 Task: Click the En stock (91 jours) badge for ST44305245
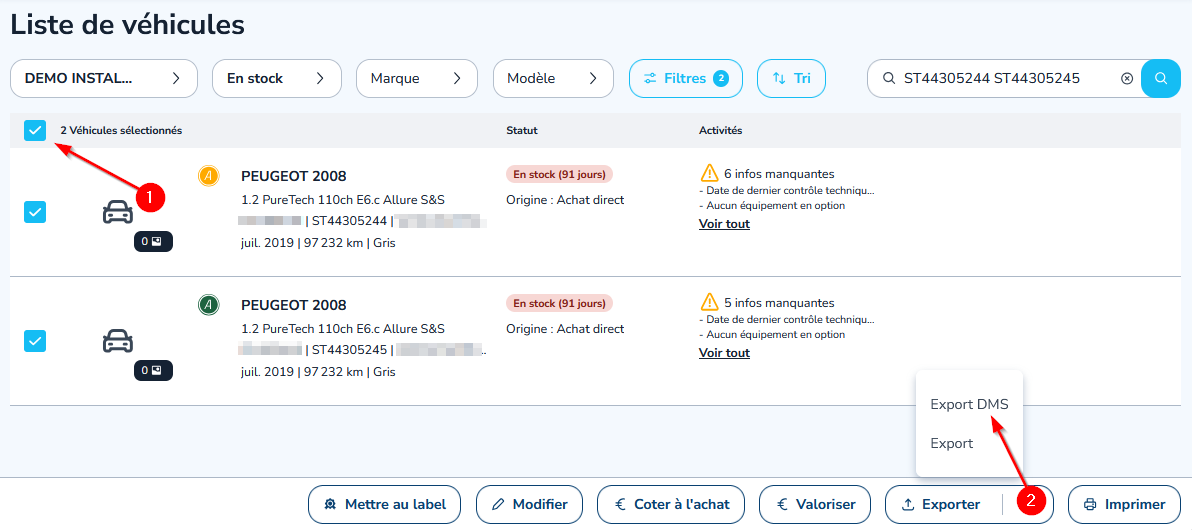560,303
